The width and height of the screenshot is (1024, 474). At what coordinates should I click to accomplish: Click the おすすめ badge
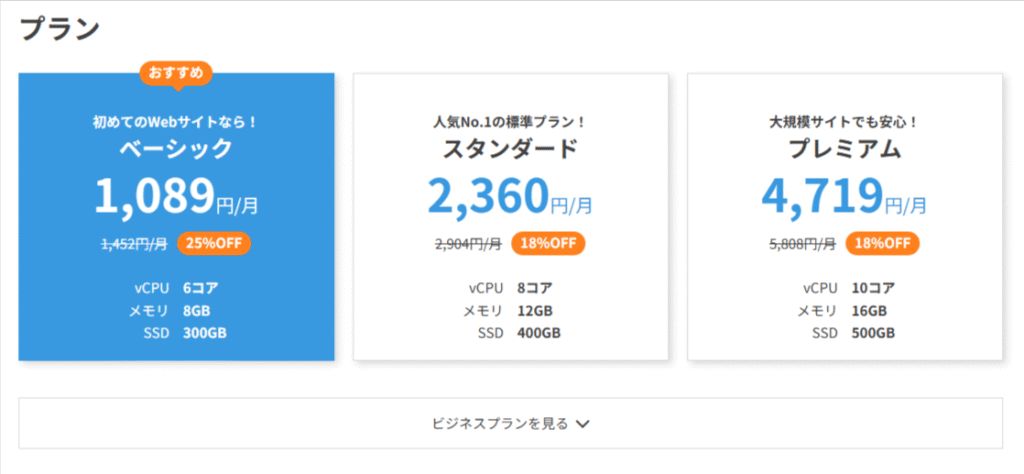(x=176, y=73)
